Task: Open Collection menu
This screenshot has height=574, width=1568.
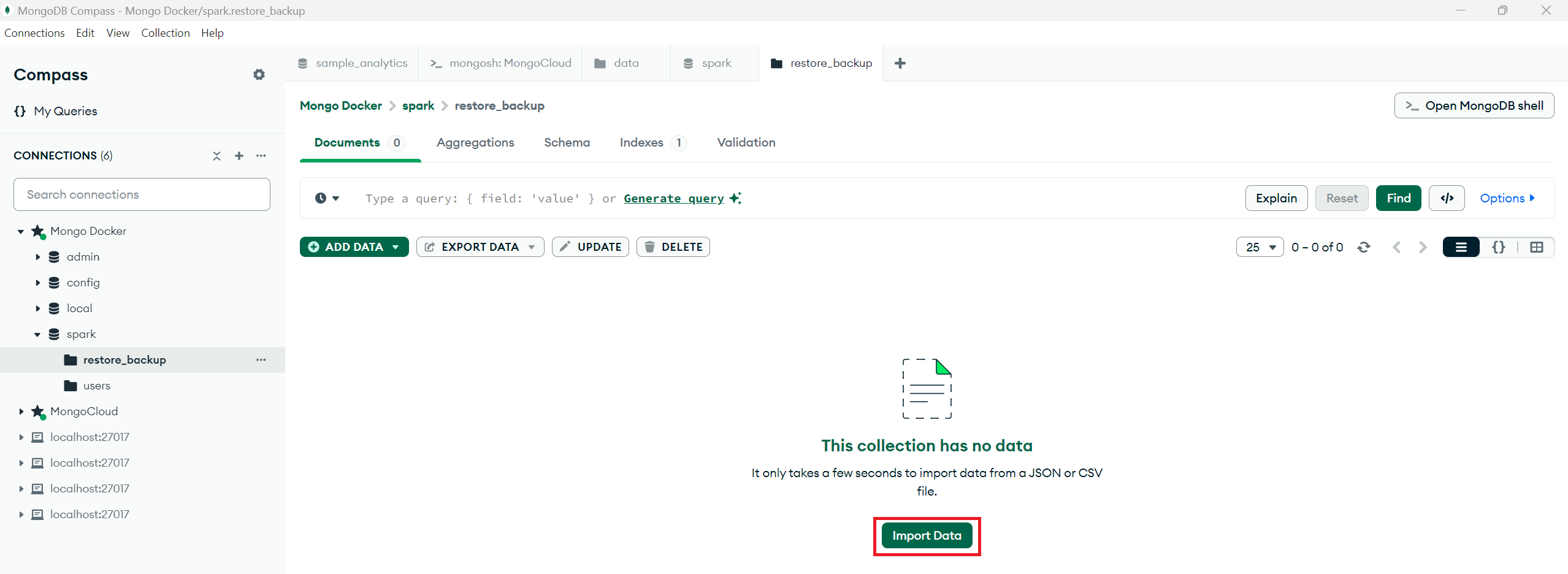Action: (x=166, y=33)
